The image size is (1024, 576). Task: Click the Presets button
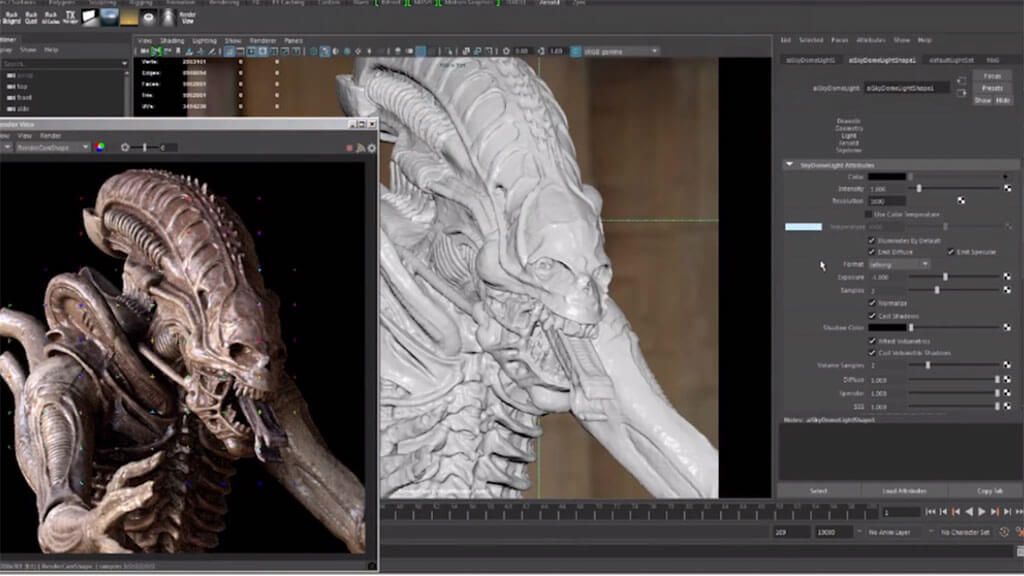coord(992,88)
